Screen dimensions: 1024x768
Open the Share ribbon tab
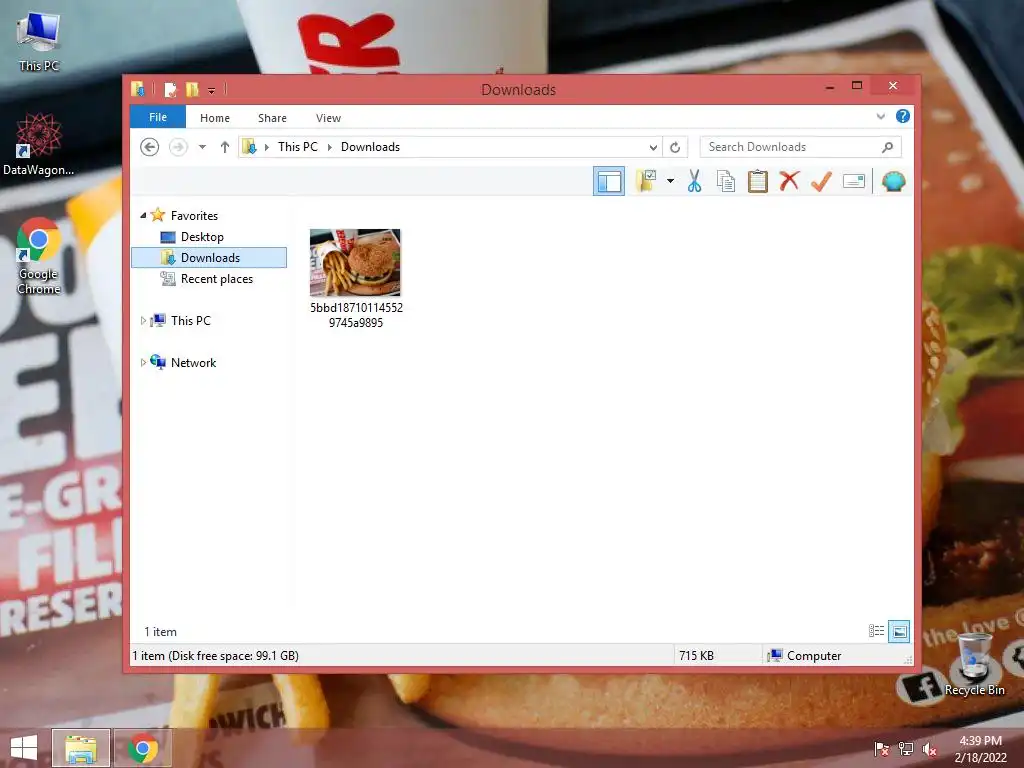(x=272, y=118)
